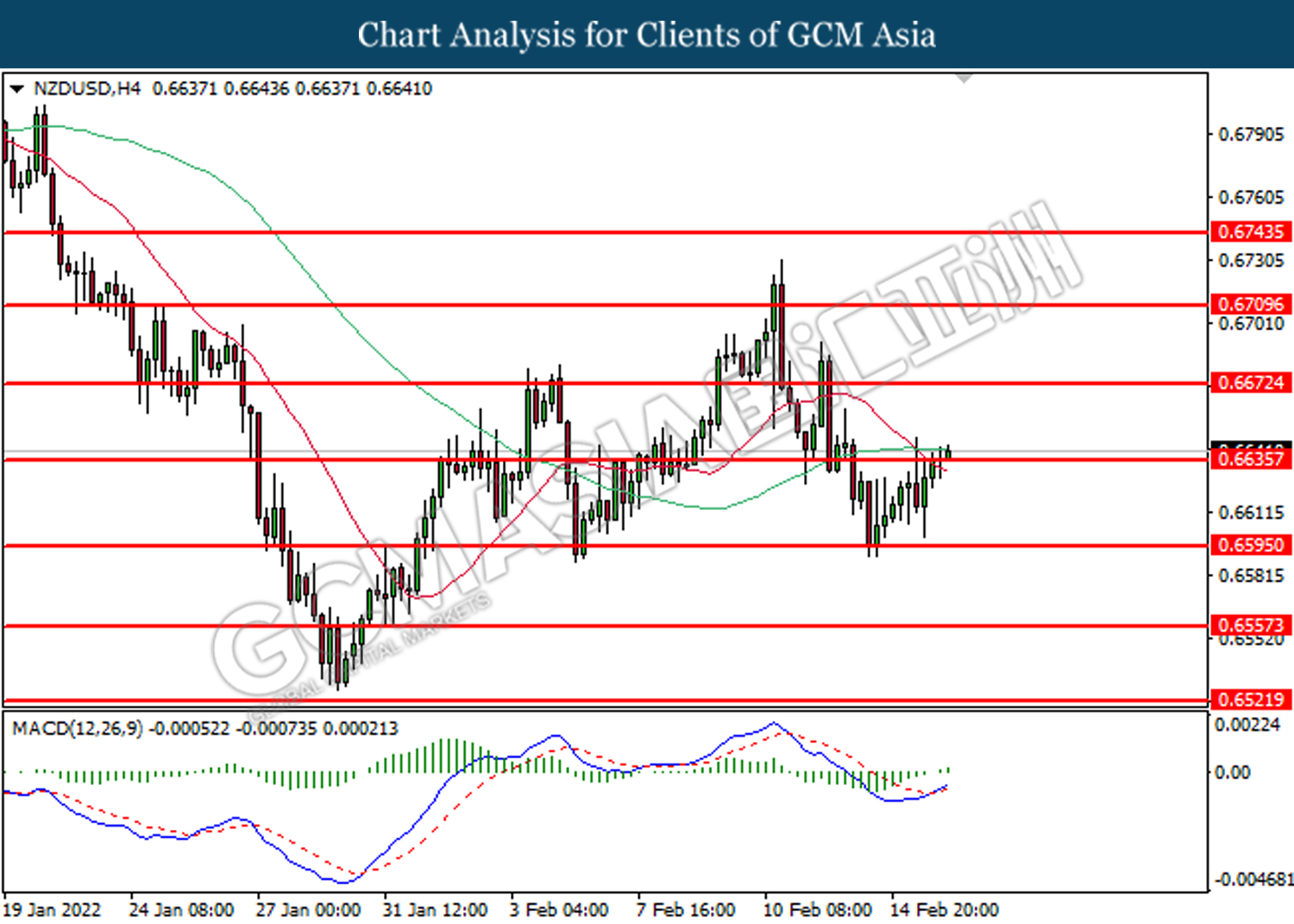Click the 3 Feb 04:00 time label
The image size is (1294, 924).
pyautogui.click(x=559, y=910)
